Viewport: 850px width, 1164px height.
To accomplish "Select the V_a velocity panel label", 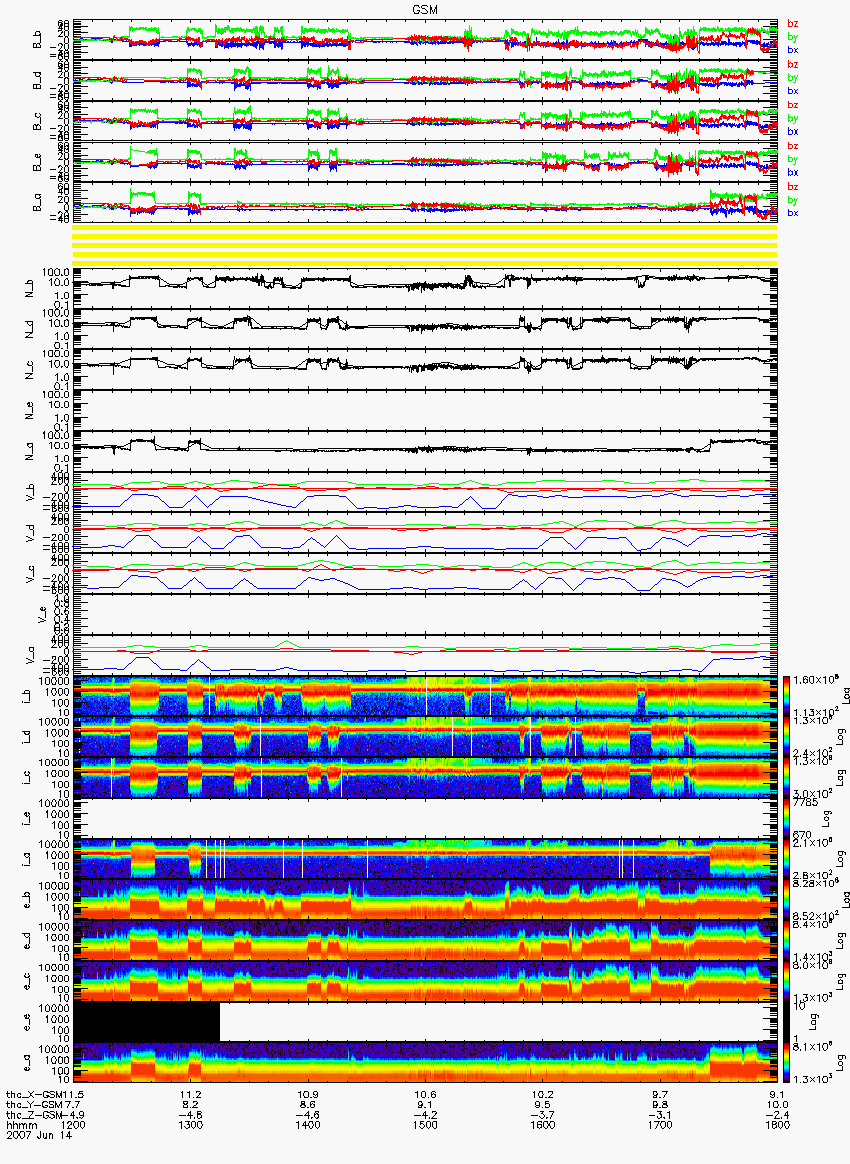I will (x=30, y=655).
